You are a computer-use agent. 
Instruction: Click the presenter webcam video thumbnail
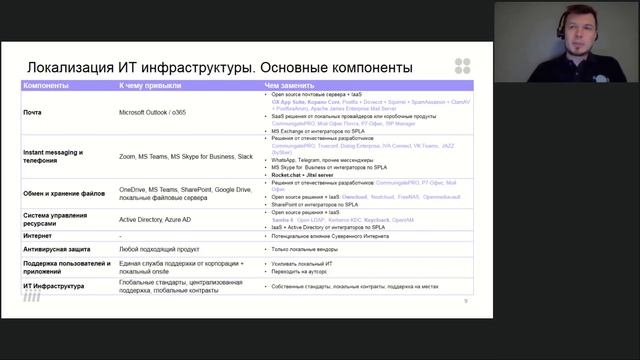pos(567,42)
